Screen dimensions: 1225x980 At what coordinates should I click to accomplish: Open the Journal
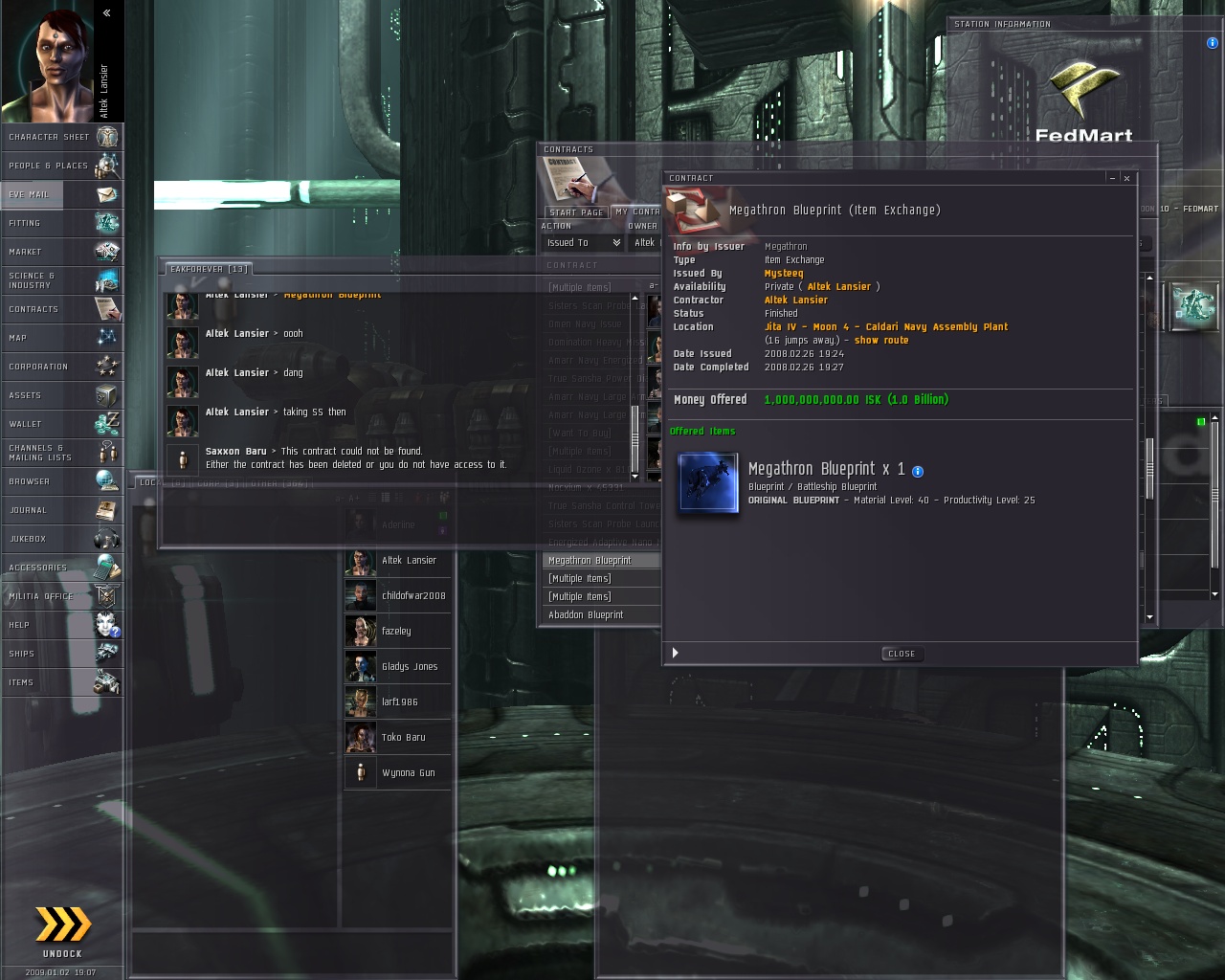coord(62,510)
